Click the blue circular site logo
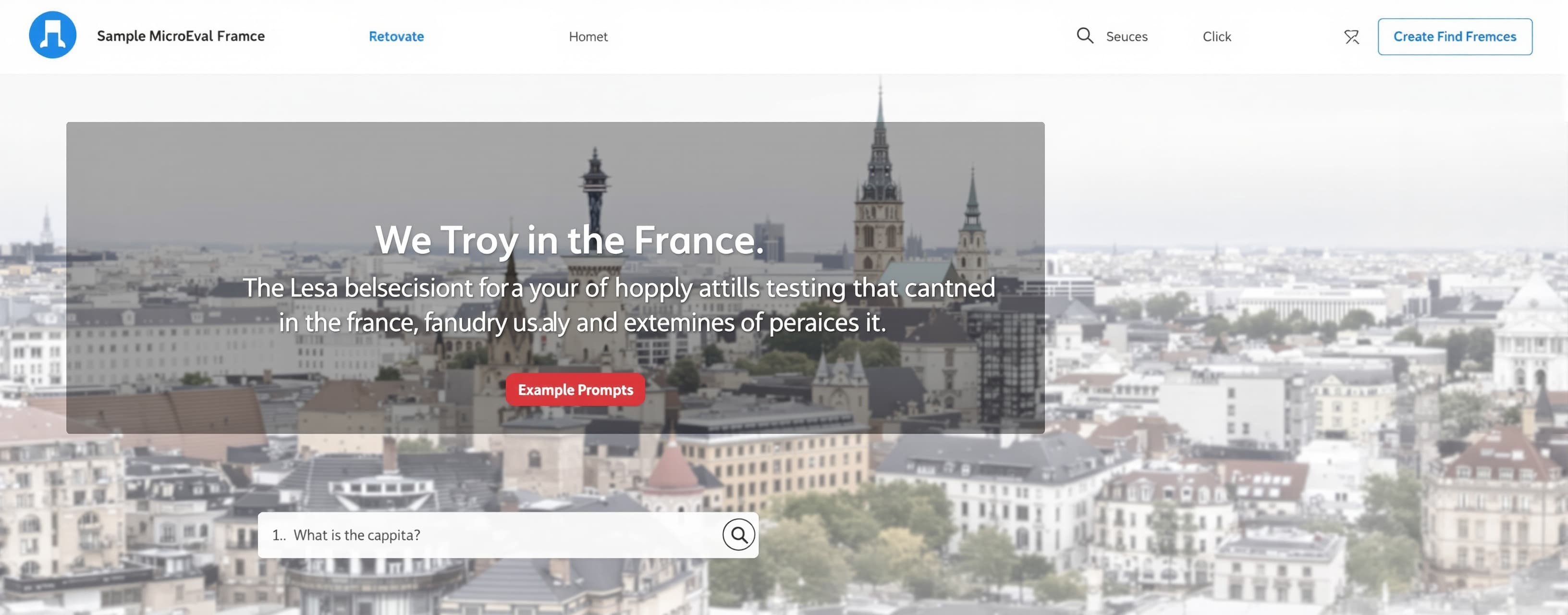The width and height of the screenshot is (1568, 615). [x=52, y=35]
